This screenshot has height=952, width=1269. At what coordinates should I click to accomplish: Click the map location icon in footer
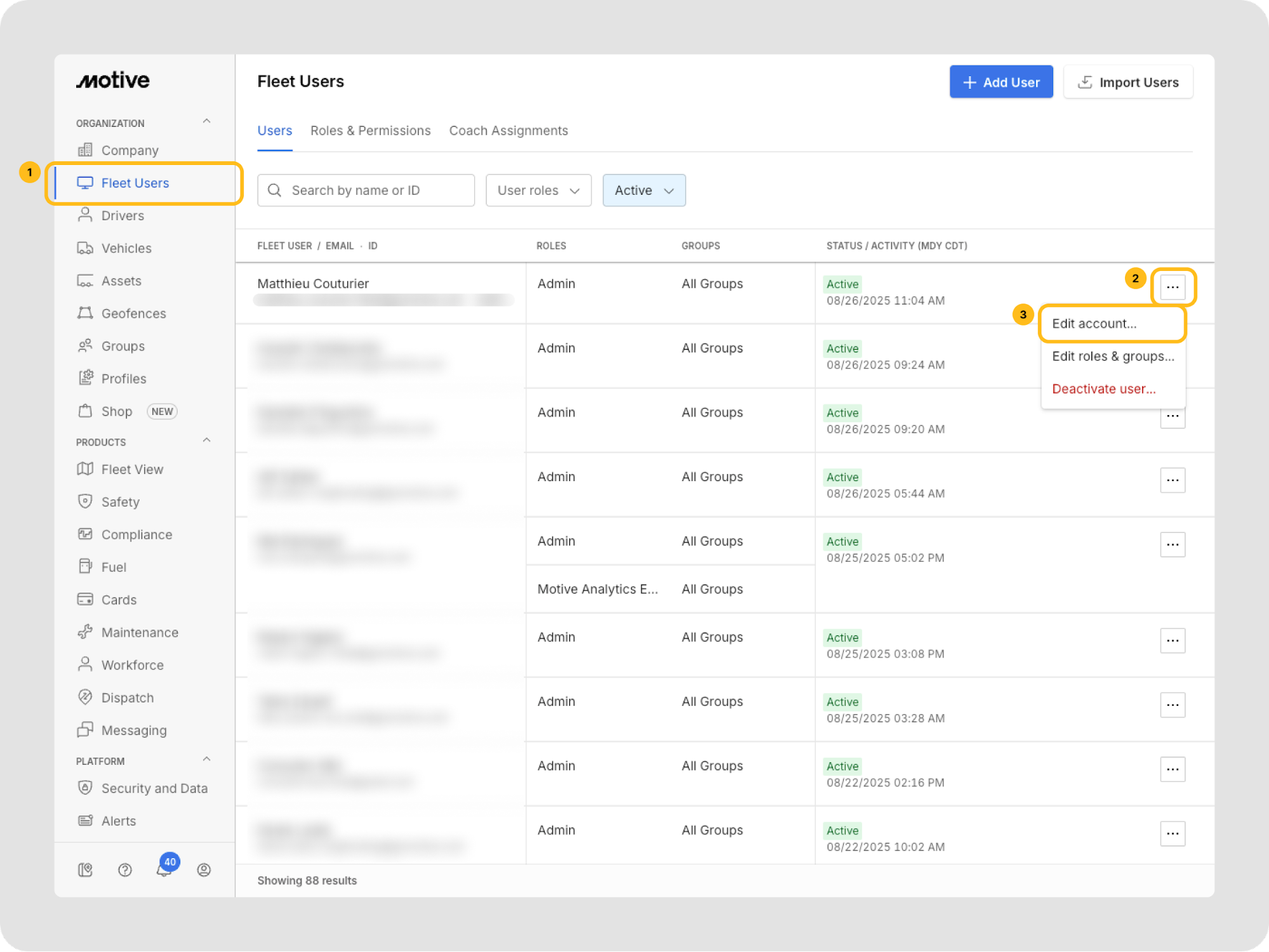pos(85,869)
